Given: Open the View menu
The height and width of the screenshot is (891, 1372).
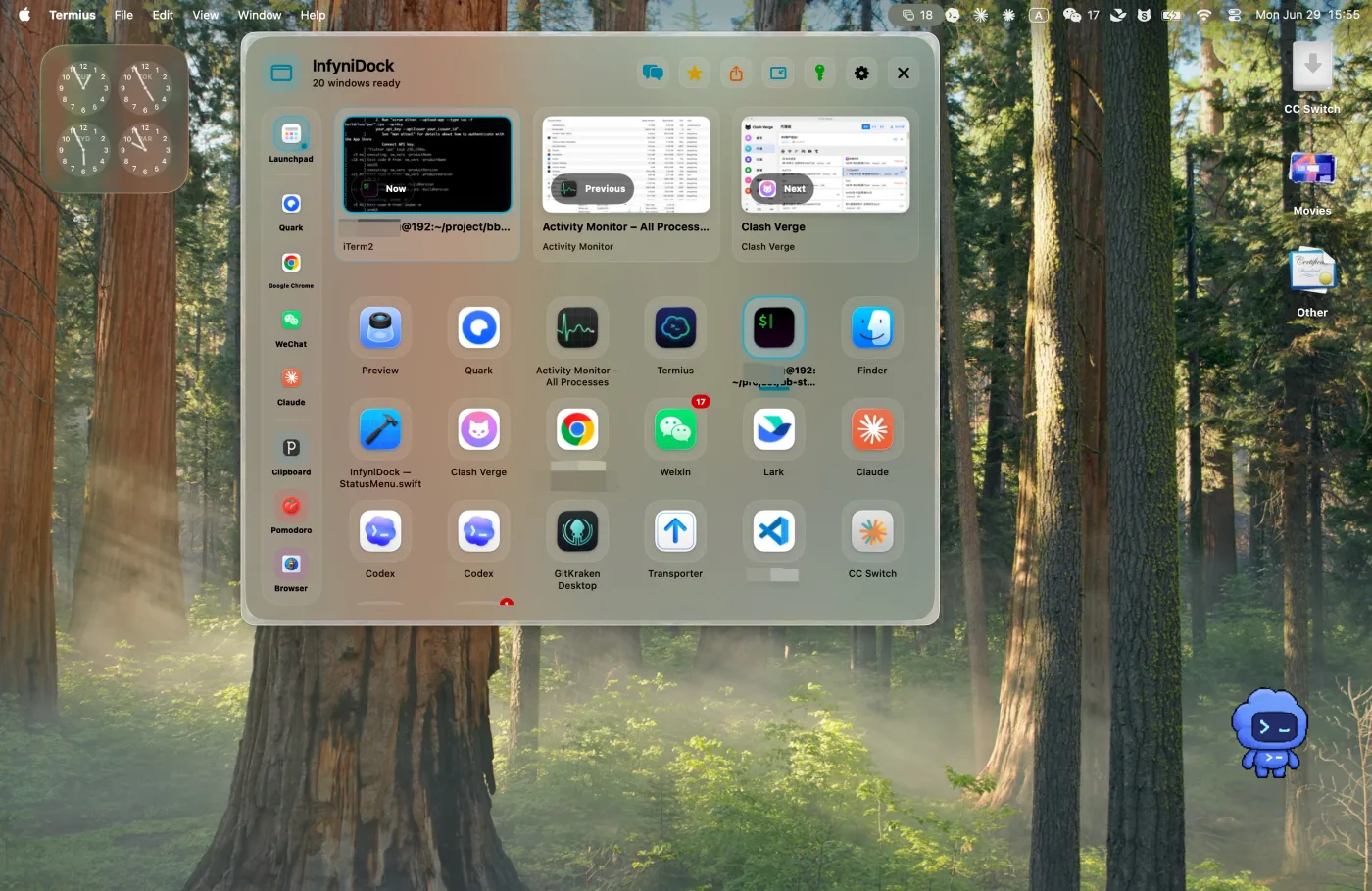Looking at the screenshot, I should click(206, 15).
